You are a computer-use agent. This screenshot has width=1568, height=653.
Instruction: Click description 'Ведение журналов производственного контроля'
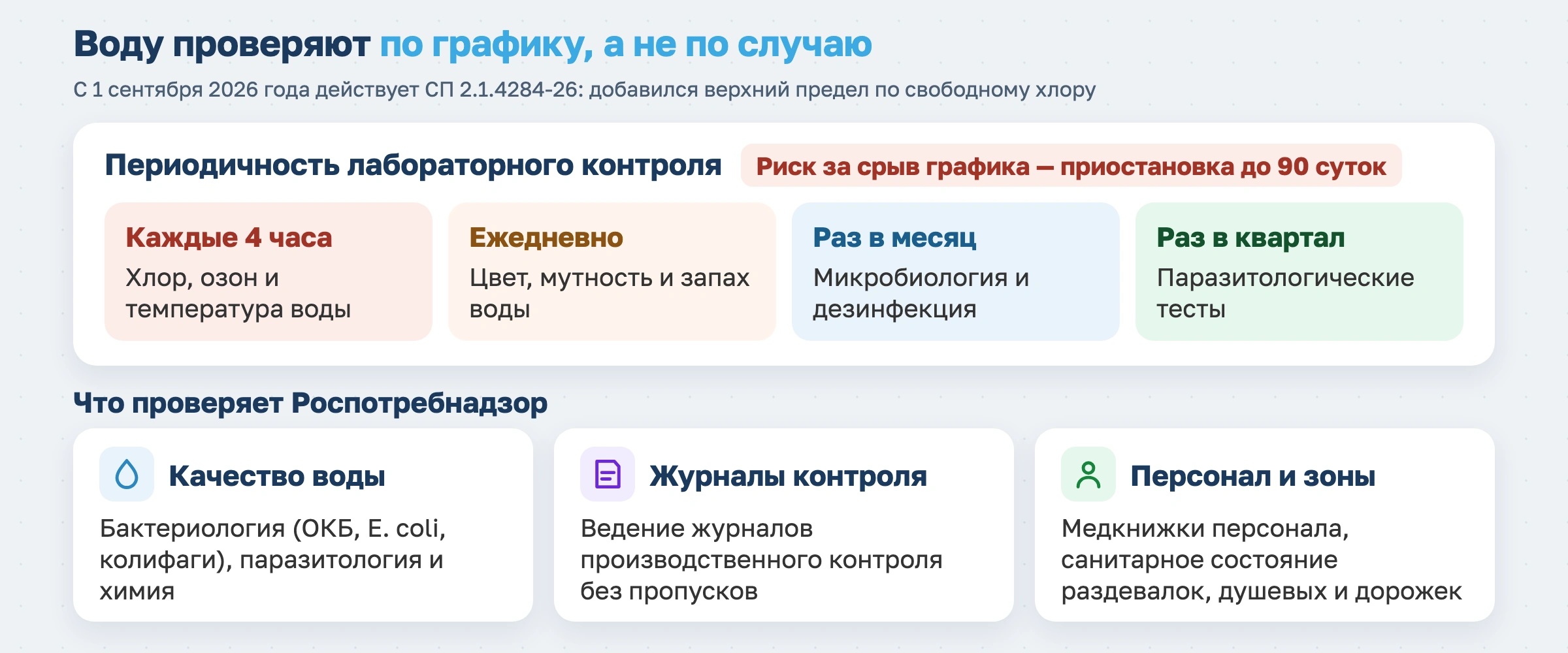[x=761, y=544]
